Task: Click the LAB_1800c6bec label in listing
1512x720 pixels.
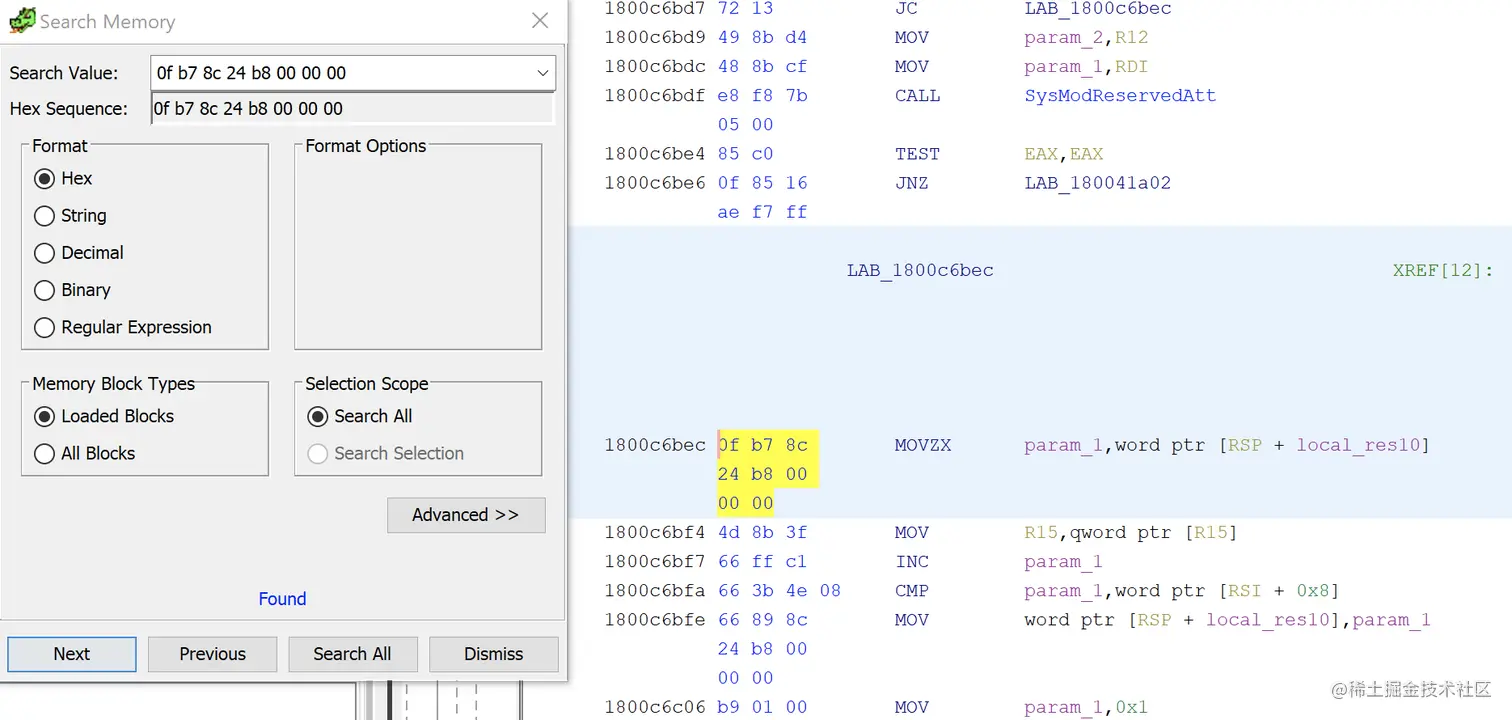Action: point(920,270)
